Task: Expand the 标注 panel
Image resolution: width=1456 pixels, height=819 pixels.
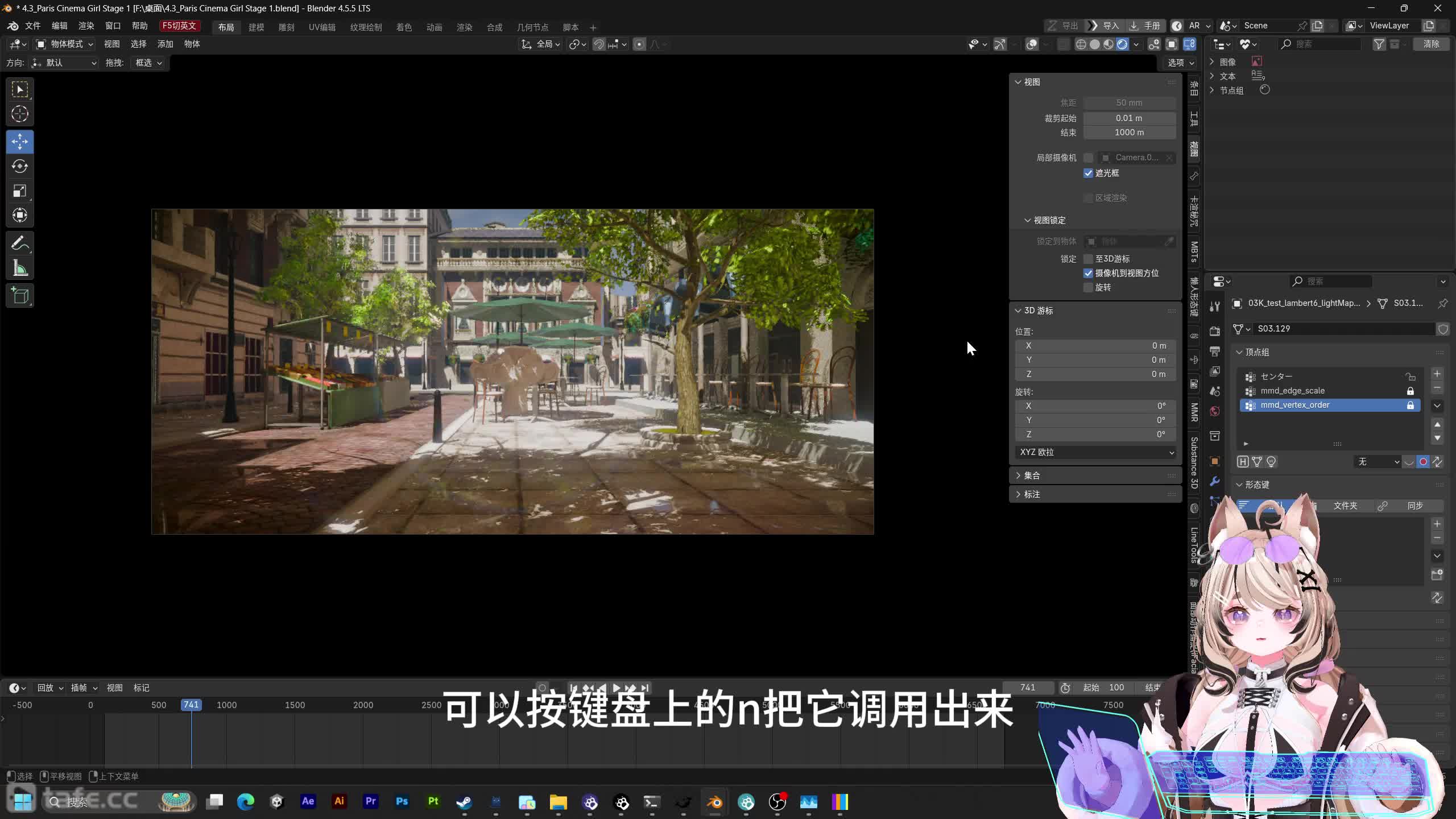Action: point(1095,495)
